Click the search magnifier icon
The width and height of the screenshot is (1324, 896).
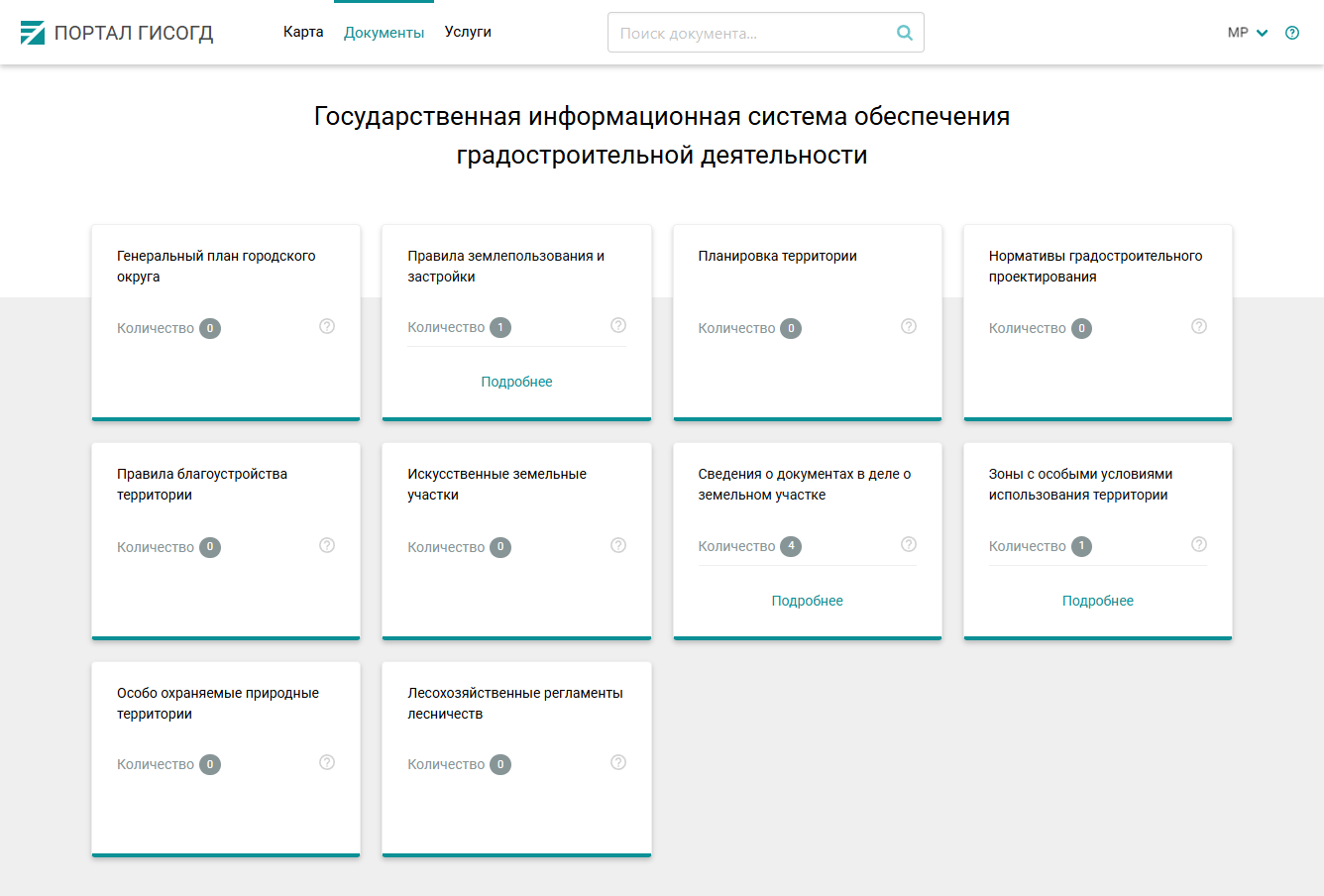903,32
